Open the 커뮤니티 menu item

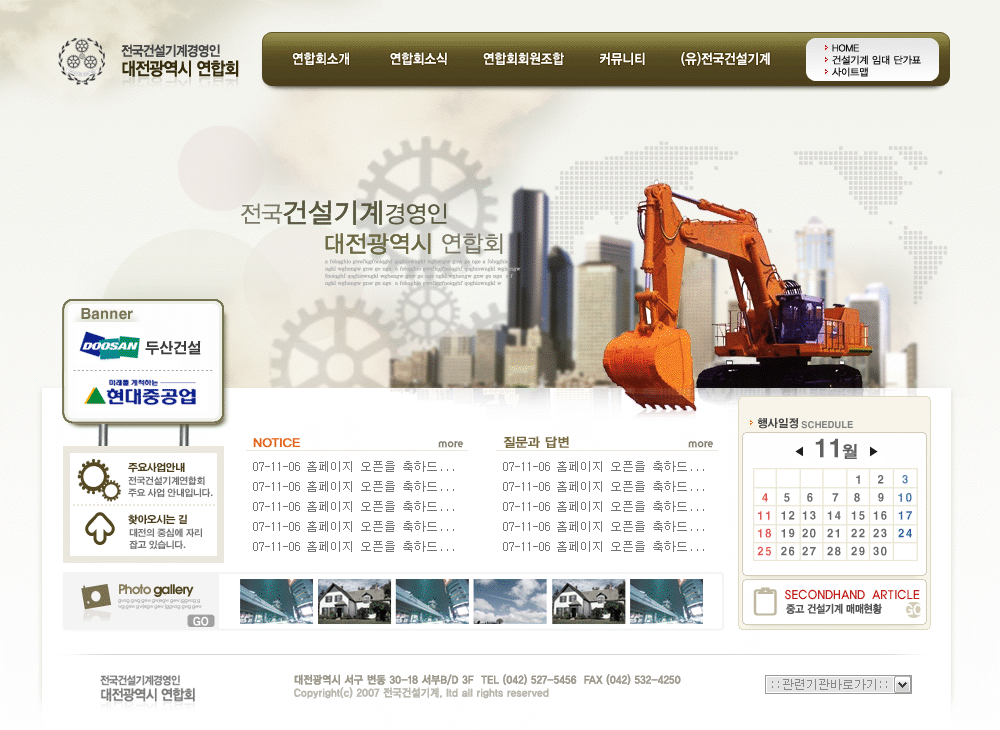[622, 59]
